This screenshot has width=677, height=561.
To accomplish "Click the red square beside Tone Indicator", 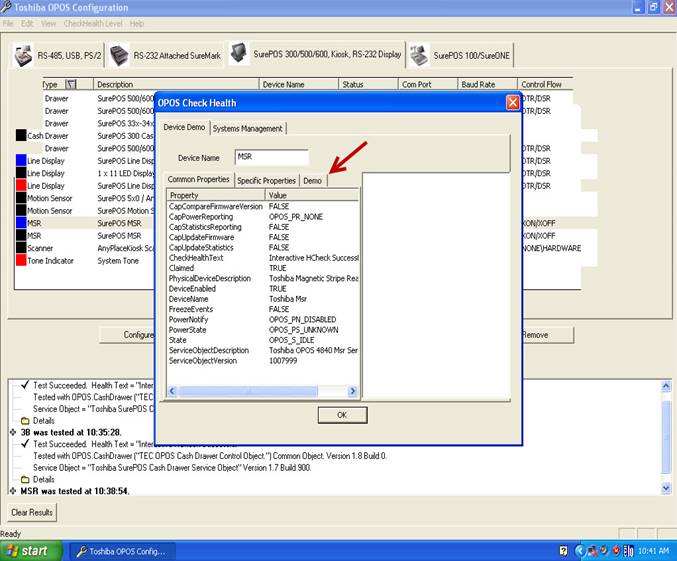I will [21, 261].
